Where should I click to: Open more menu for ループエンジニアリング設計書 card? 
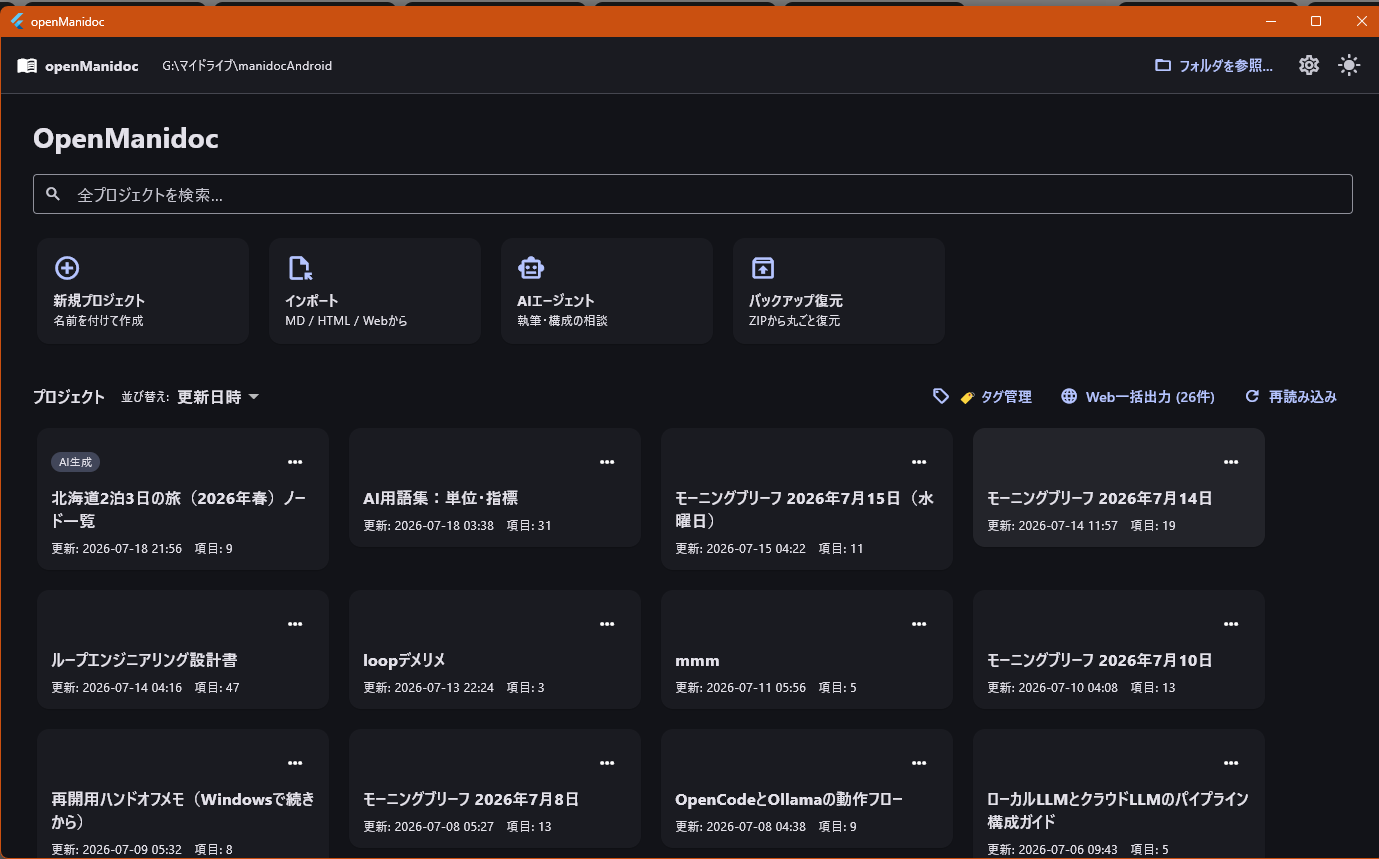point(295,624)
